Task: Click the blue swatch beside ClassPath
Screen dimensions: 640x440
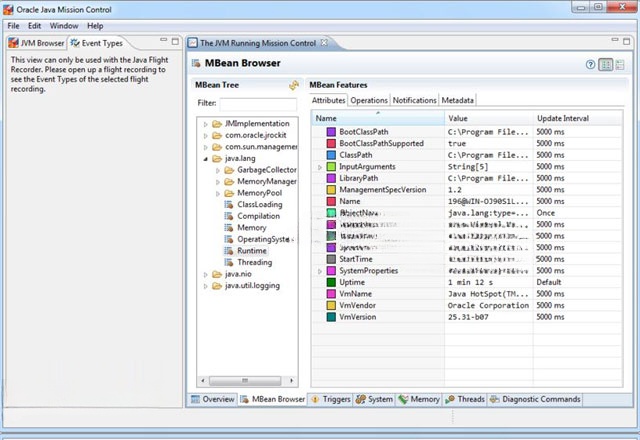Action: 331,155
